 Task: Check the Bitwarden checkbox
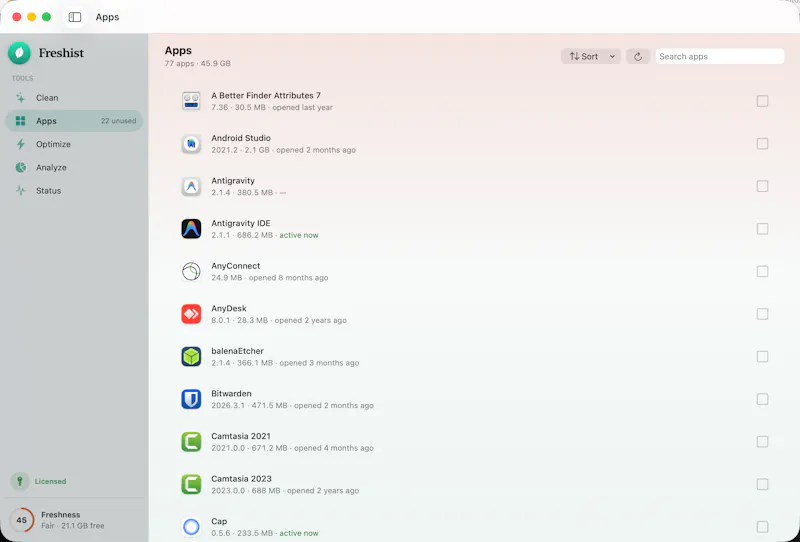(762, 399)
